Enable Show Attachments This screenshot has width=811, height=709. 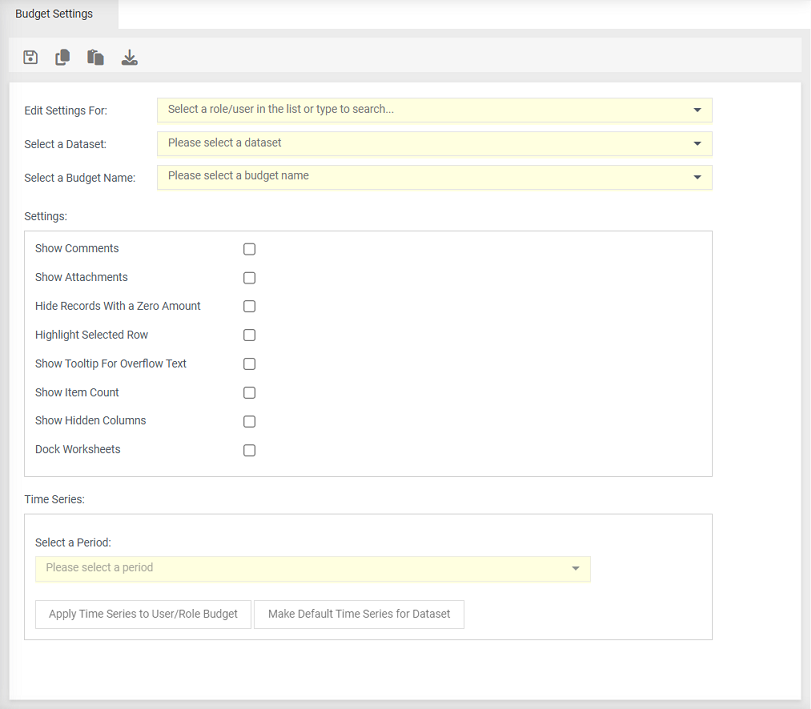point(249,278)
